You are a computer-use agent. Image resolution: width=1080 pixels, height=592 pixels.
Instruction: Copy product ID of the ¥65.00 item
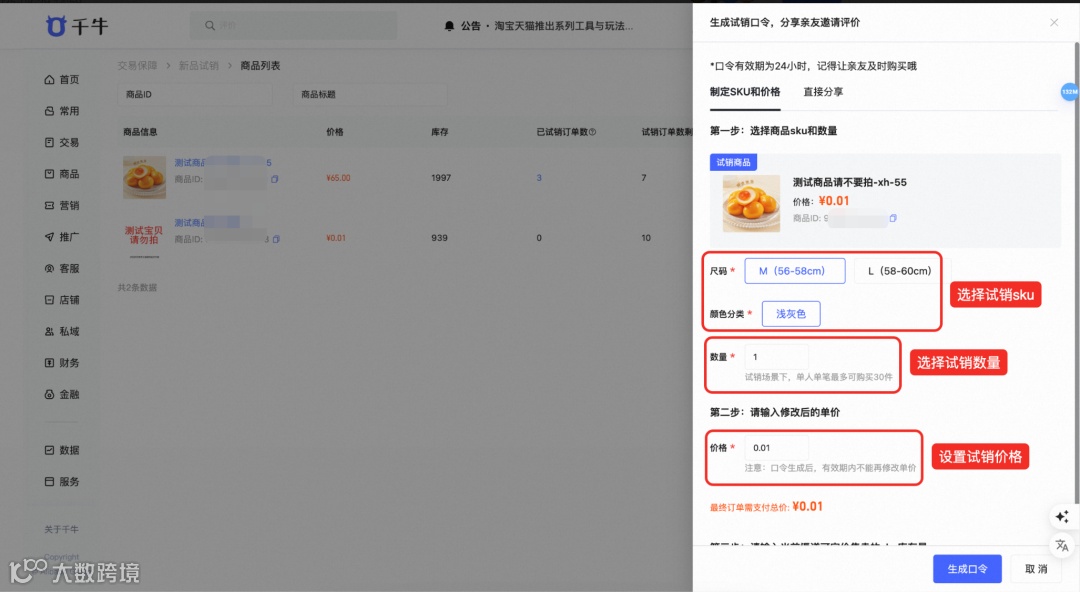coord(274,179)
